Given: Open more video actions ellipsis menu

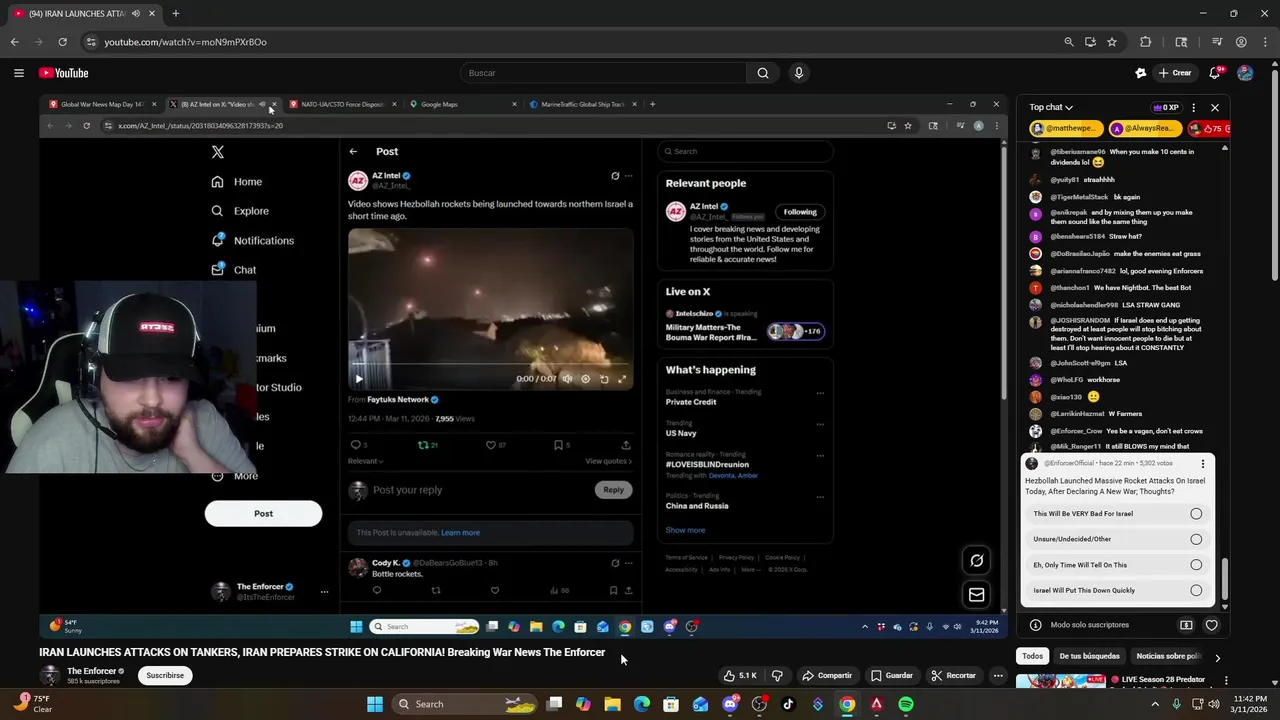Looking at the screenshot, I should pos(998,675).
